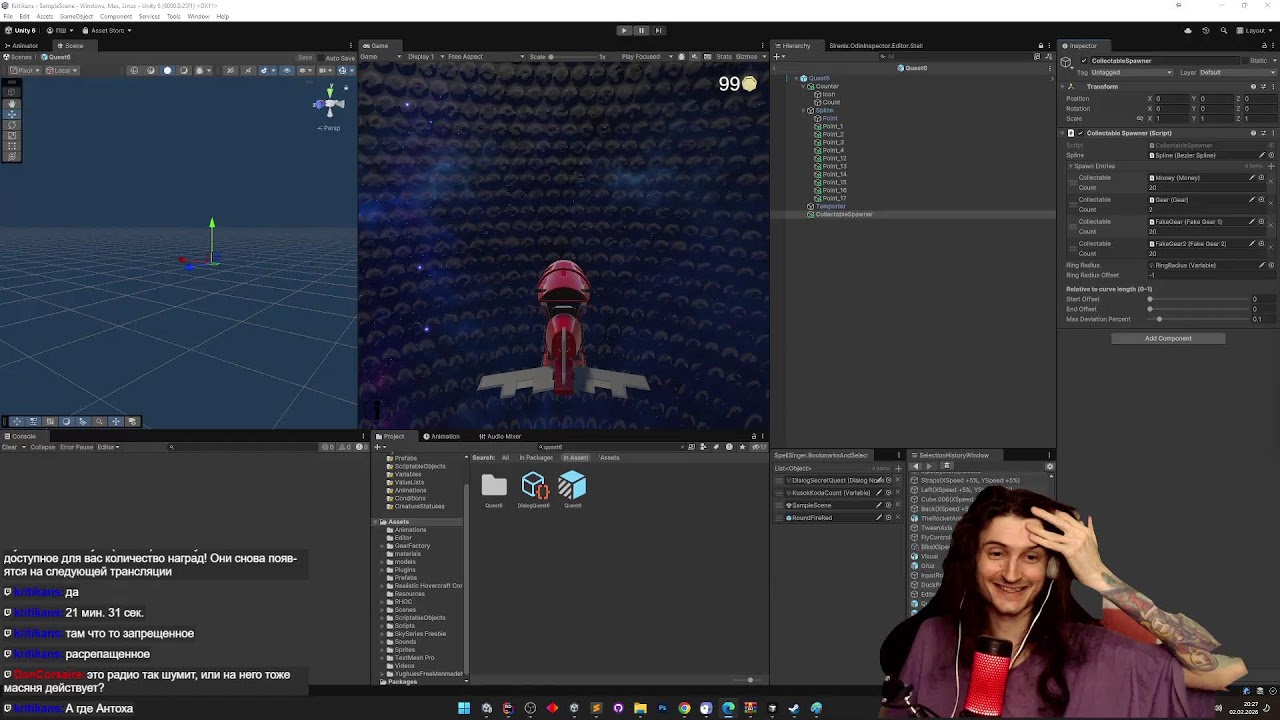1280x720 pixels.
Task: Open the Free Aspect dropdown
Action: [x=485, y=57]
